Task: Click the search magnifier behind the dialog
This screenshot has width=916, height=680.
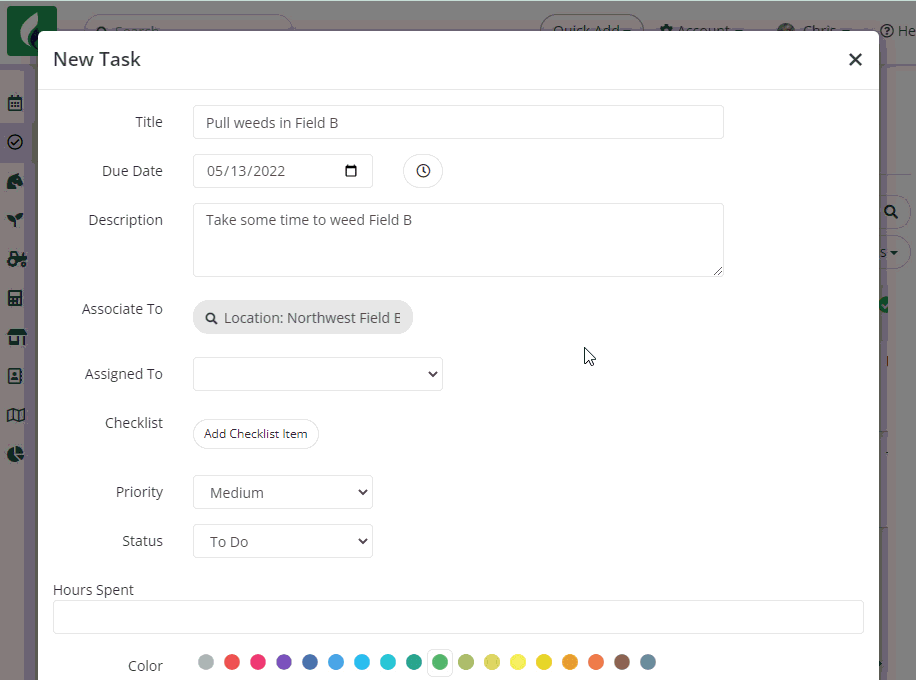Action: [891, 211]
